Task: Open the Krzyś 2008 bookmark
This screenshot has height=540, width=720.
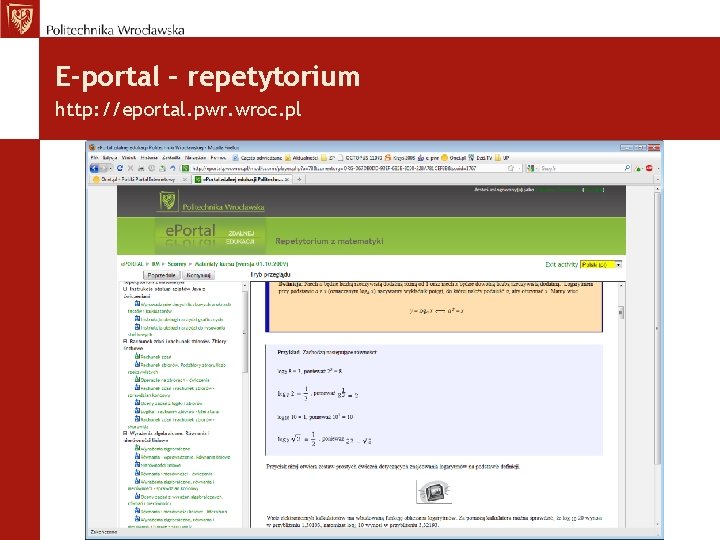Action: (399, 158)
